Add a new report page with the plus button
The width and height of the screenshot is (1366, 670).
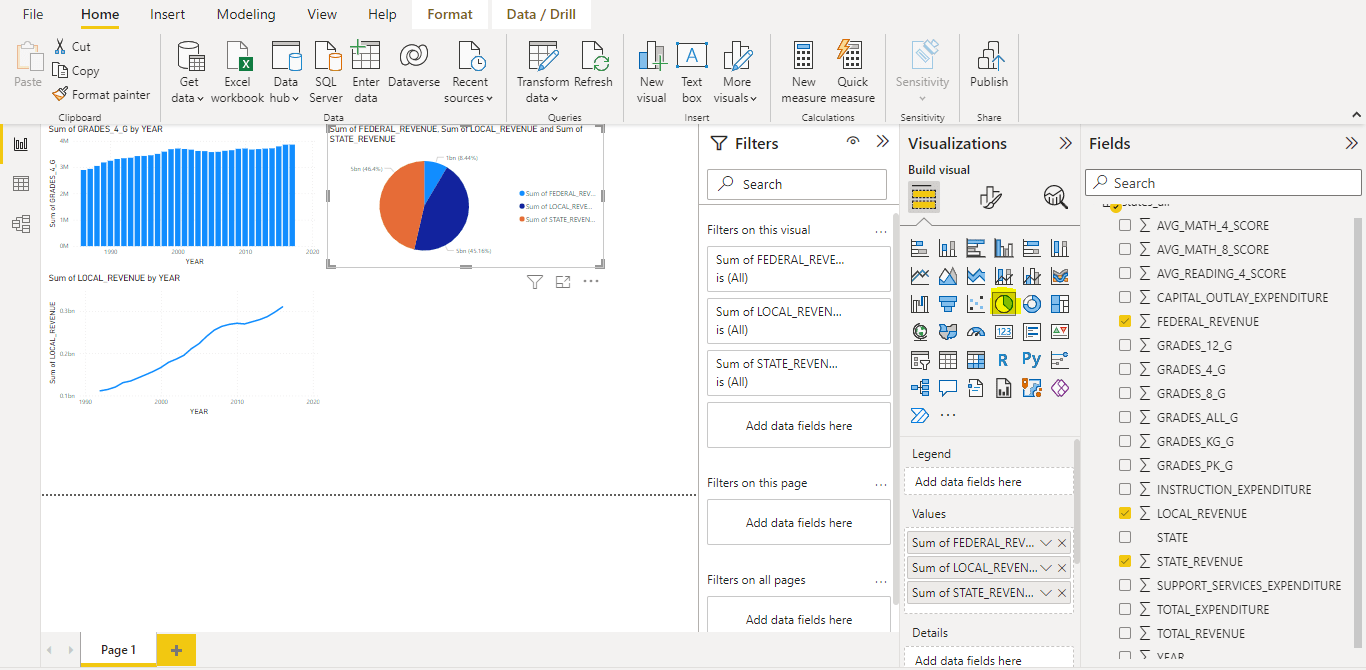click(176, 649)
